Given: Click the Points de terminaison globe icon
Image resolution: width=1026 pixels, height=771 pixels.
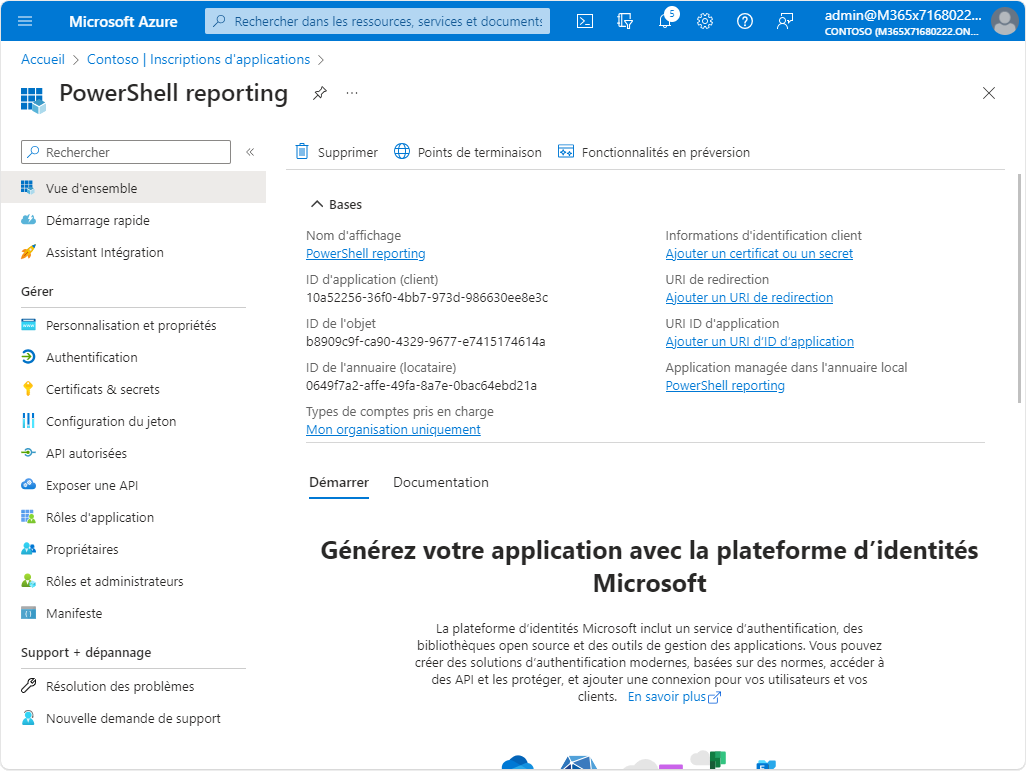Looking at the screenshot, I should pos(402,151).
